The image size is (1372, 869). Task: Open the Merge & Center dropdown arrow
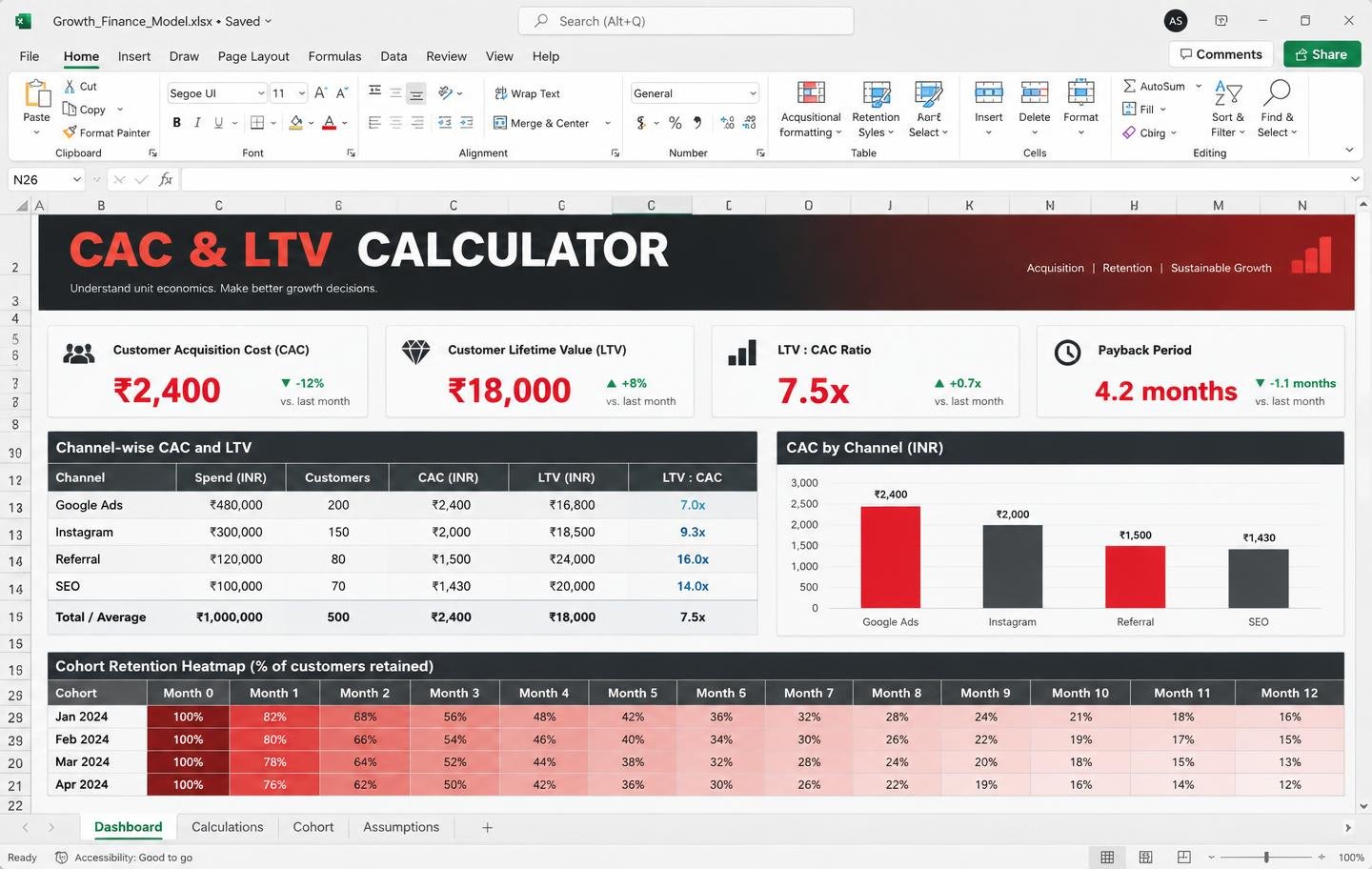tap(608, 123)
